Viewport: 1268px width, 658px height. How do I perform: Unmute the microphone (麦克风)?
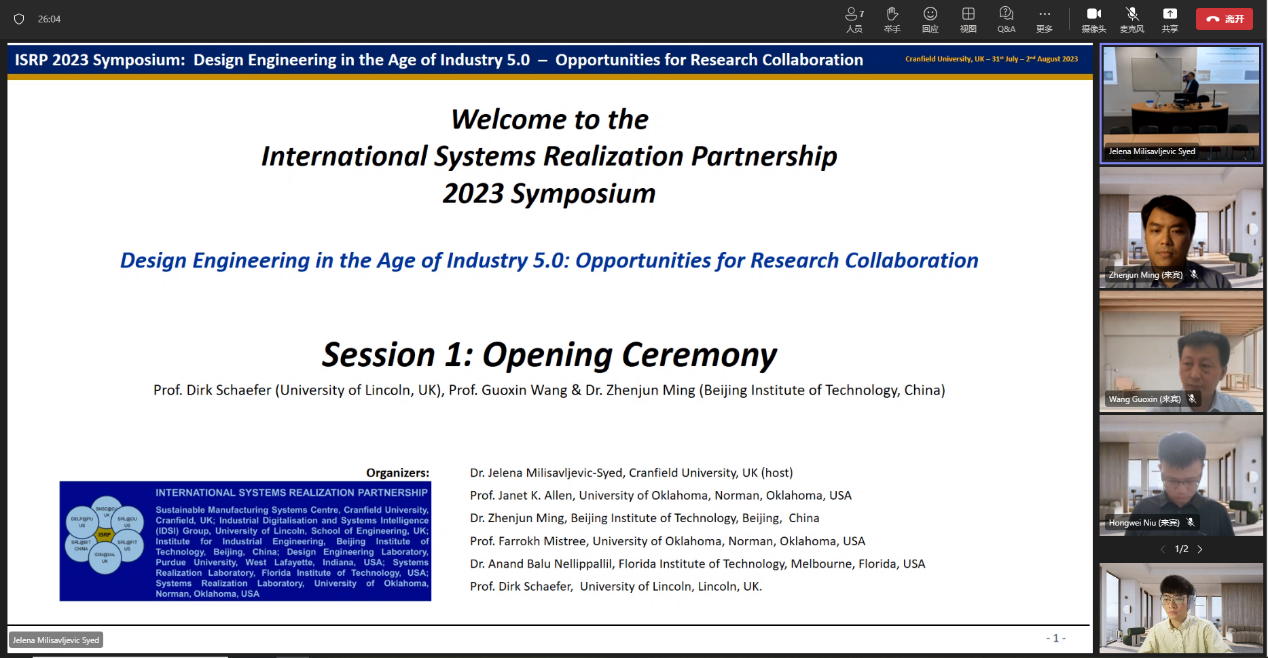(1132, 18)
